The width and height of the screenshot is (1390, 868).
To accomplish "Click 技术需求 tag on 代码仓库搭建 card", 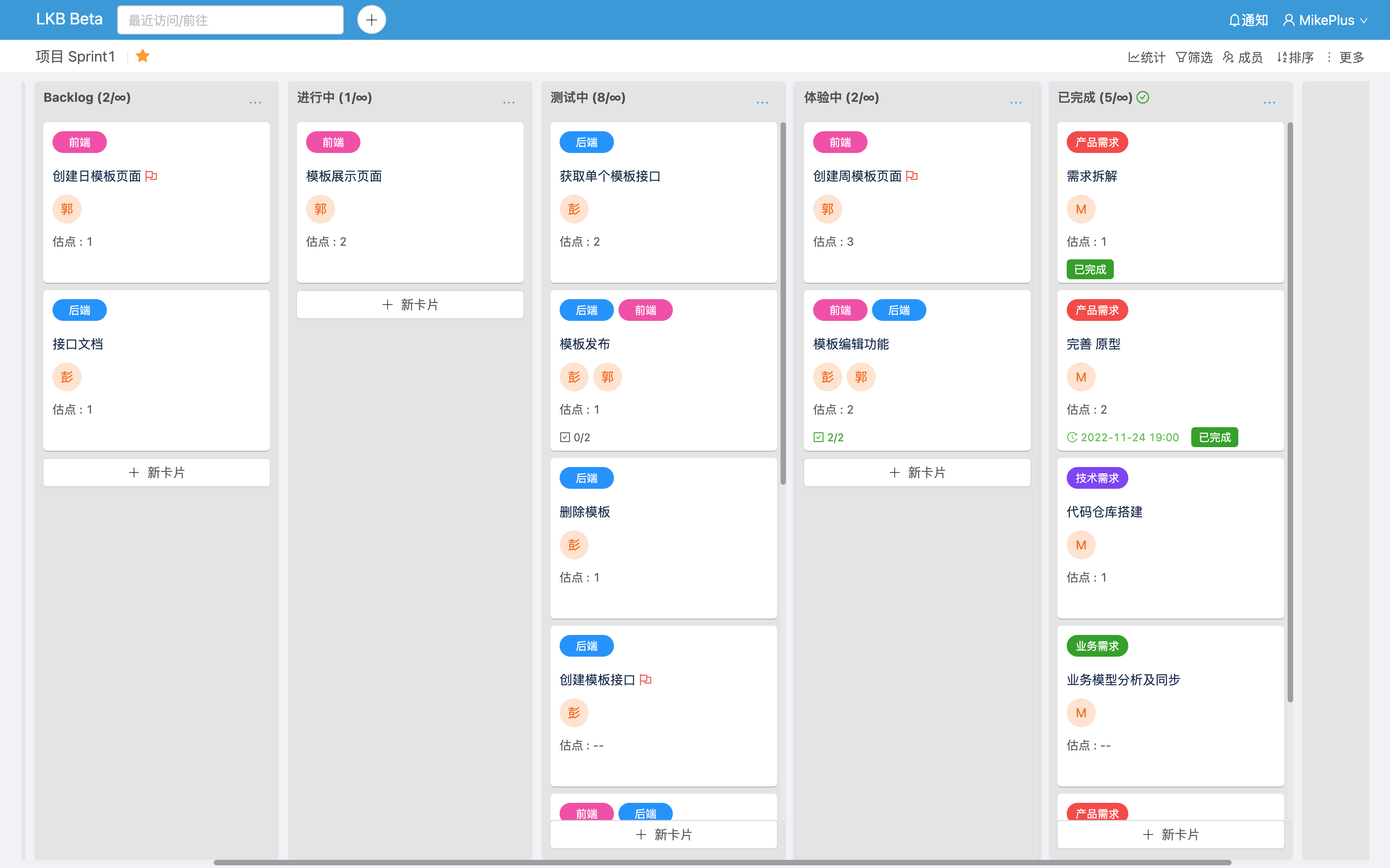I will pos(1097,478).
